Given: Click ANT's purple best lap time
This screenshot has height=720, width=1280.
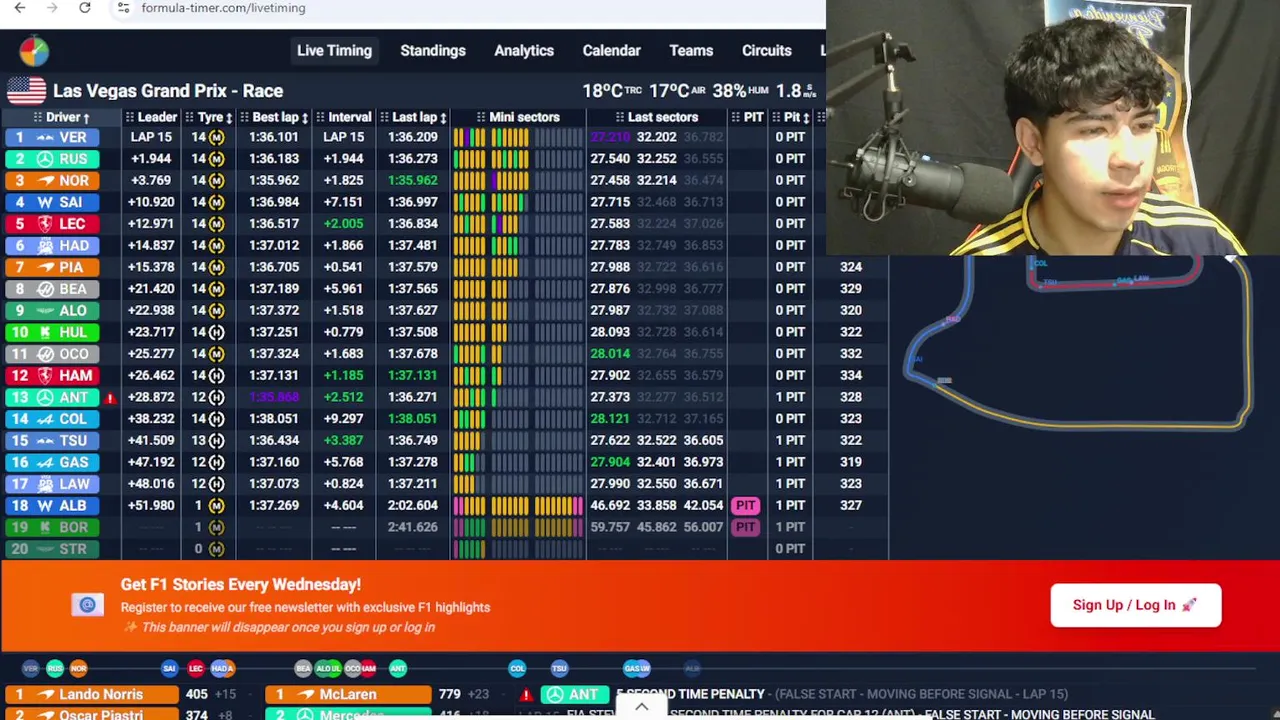Looking at the screenshot, I should pyautogui.click(x=273, y=397).
